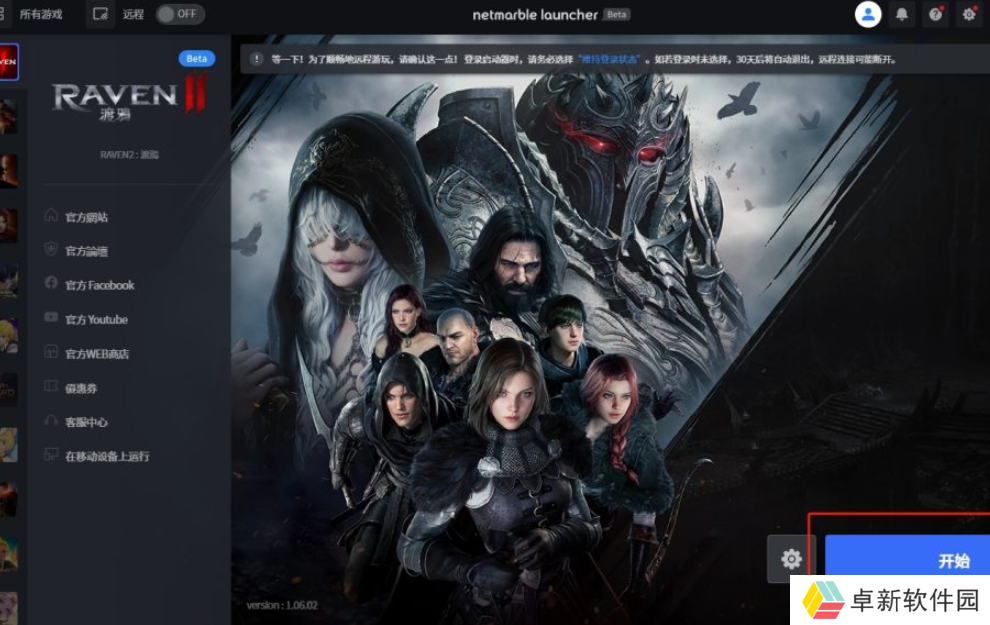Open 官方WEB商店 web shop link
The image size is (990, 625).
click(97, 354)
